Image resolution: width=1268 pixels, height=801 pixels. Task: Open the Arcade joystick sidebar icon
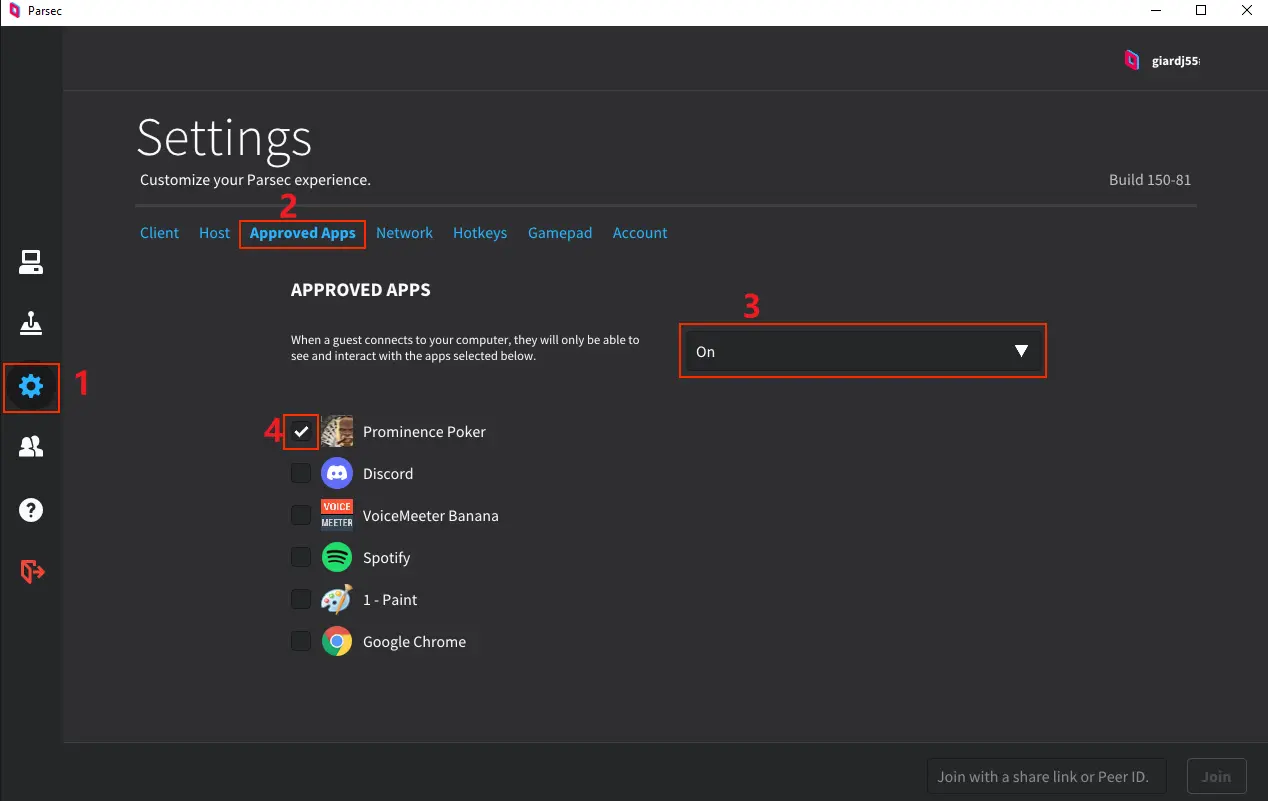point(31,323)
